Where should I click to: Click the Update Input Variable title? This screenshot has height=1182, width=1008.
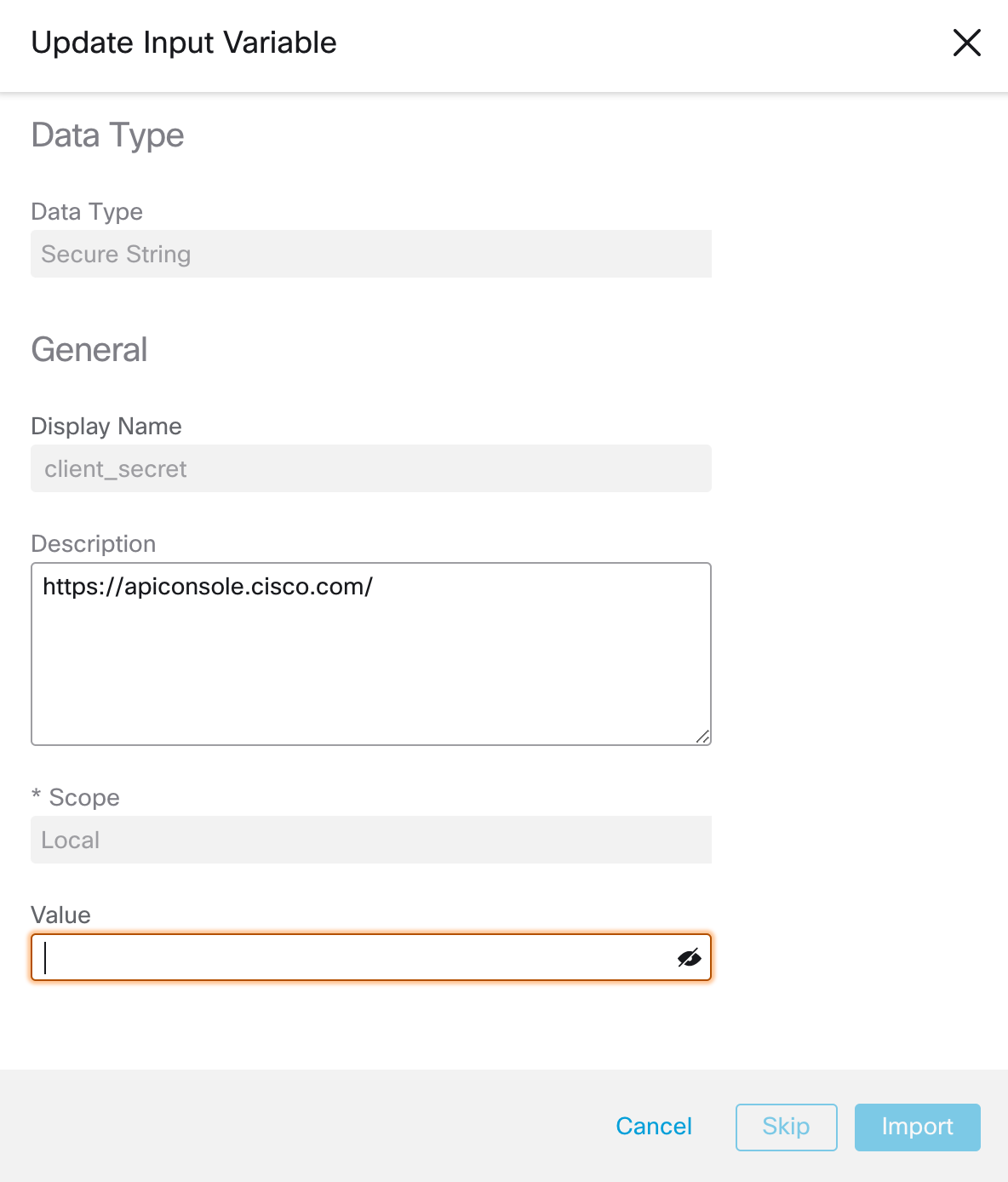(184, 43)
